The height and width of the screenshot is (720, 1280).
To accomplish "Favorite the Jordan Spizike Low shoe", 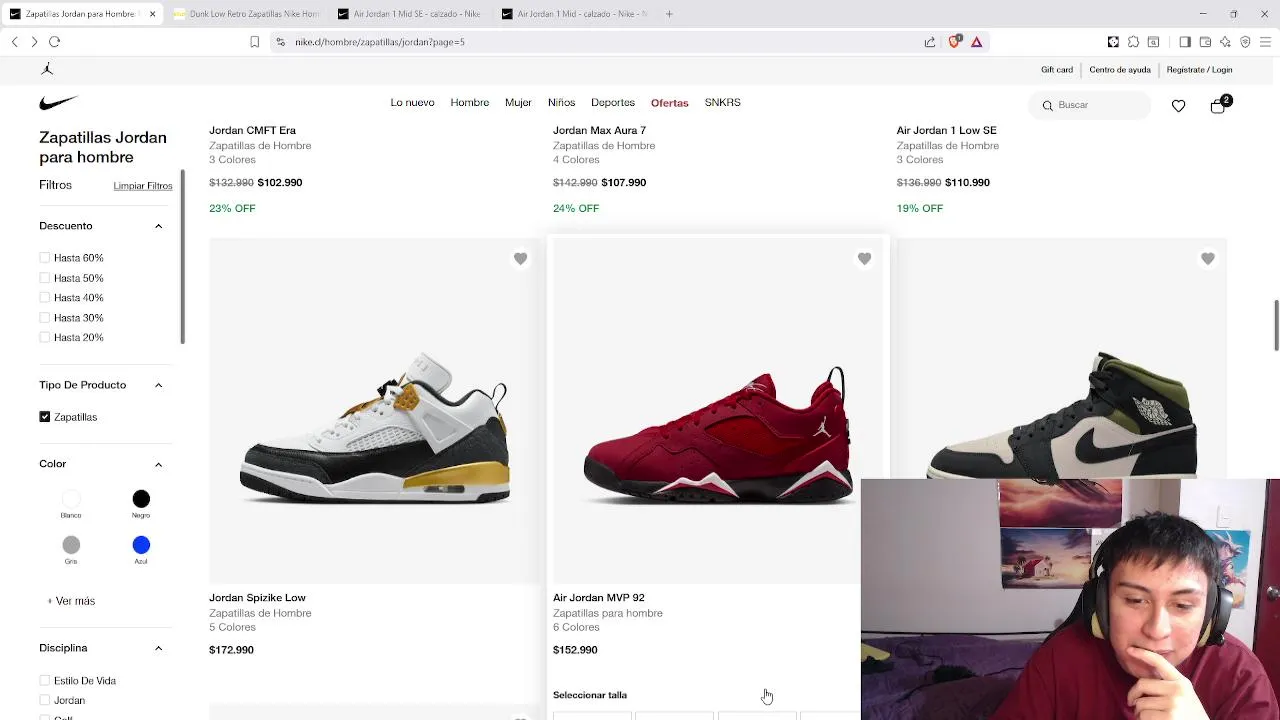I will coord(520,259).
